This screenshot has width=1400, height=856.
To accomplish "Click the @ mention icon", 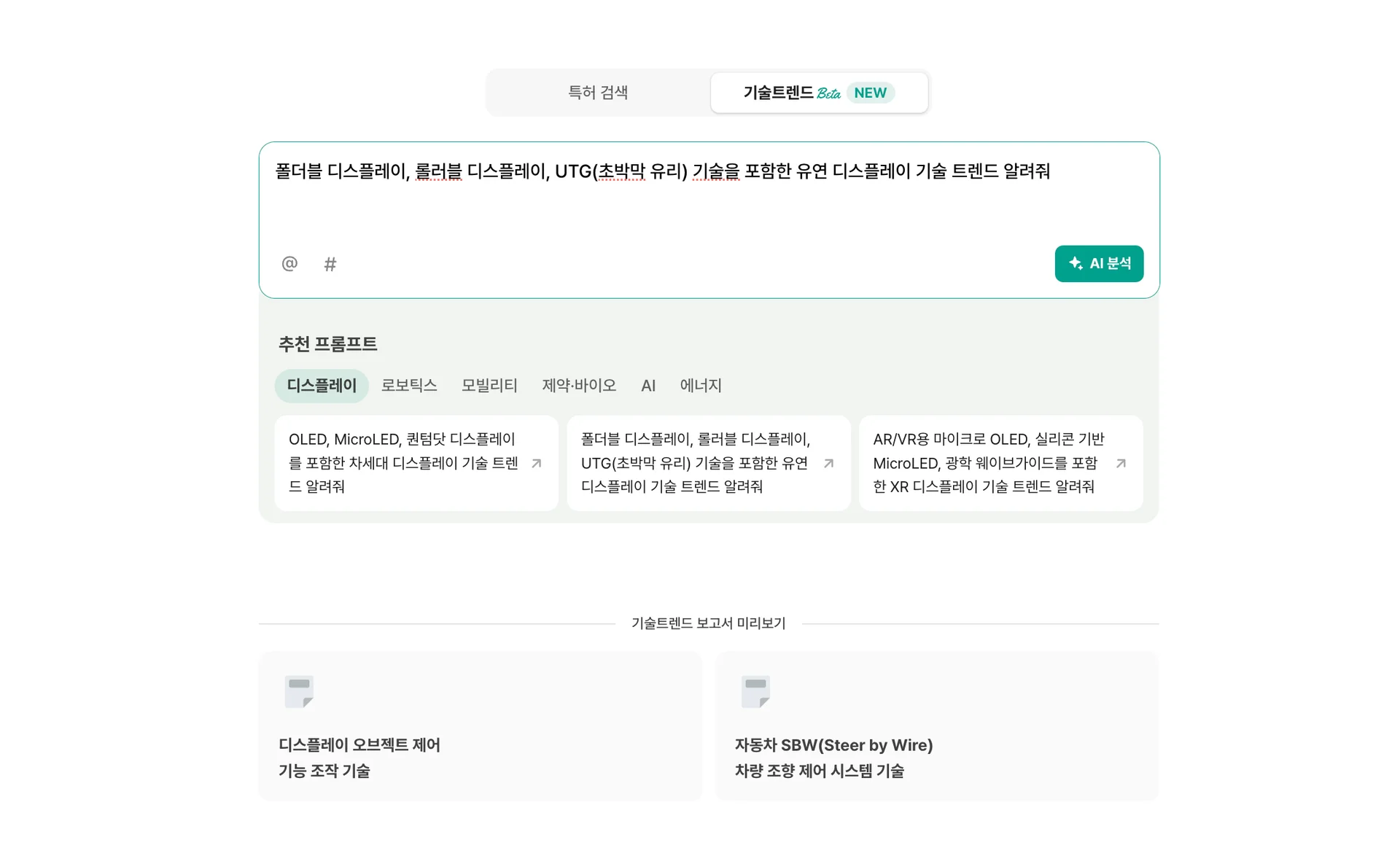I will 289,263.
